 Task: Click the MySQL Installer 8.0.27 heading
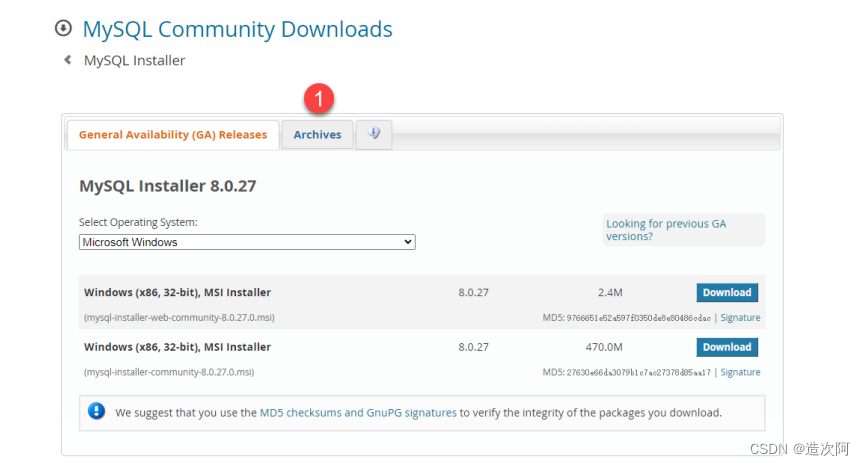click(x=168, y=186)
